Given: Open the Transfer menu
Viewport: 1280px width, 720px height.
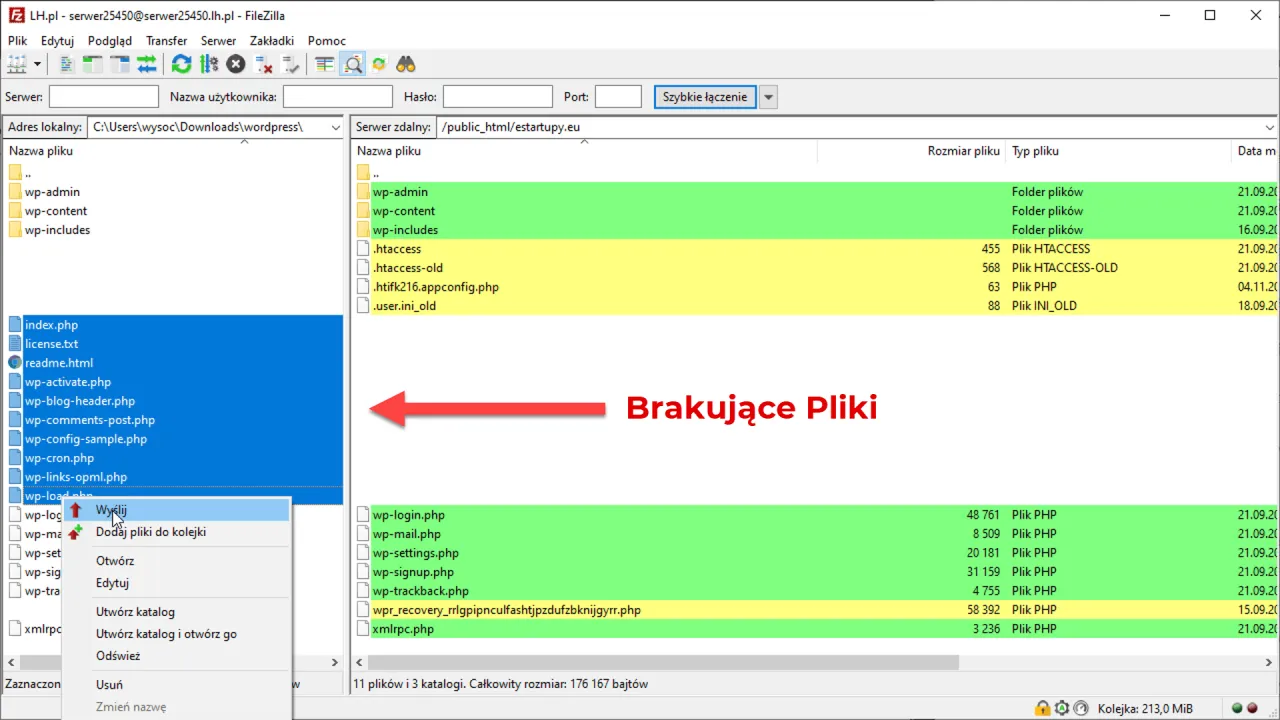Looking at the screenshot, I should [x=166, y=41].
